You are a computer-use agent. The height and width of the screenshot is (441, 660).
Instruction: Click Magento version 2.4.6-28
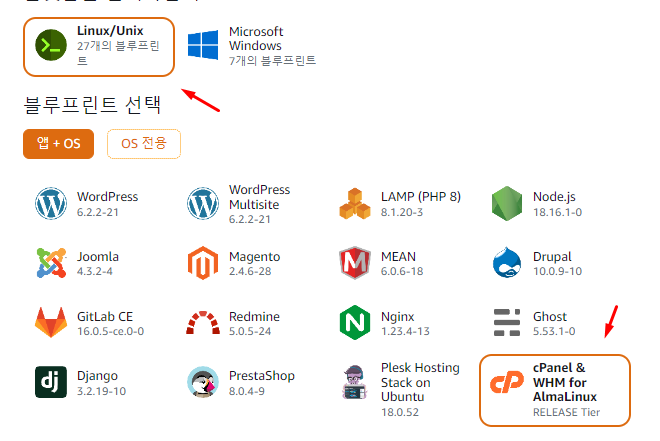[250, 271]
